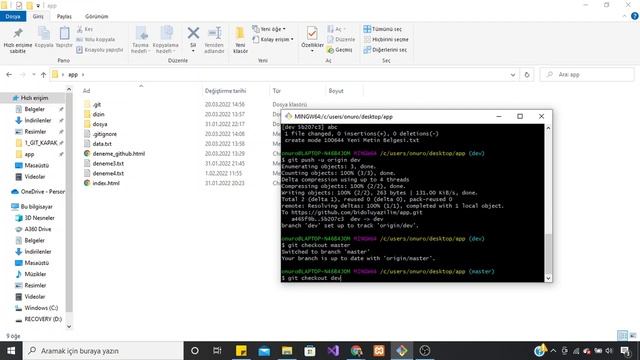Click the terminal scrollbar up arrow

point(548,128)
